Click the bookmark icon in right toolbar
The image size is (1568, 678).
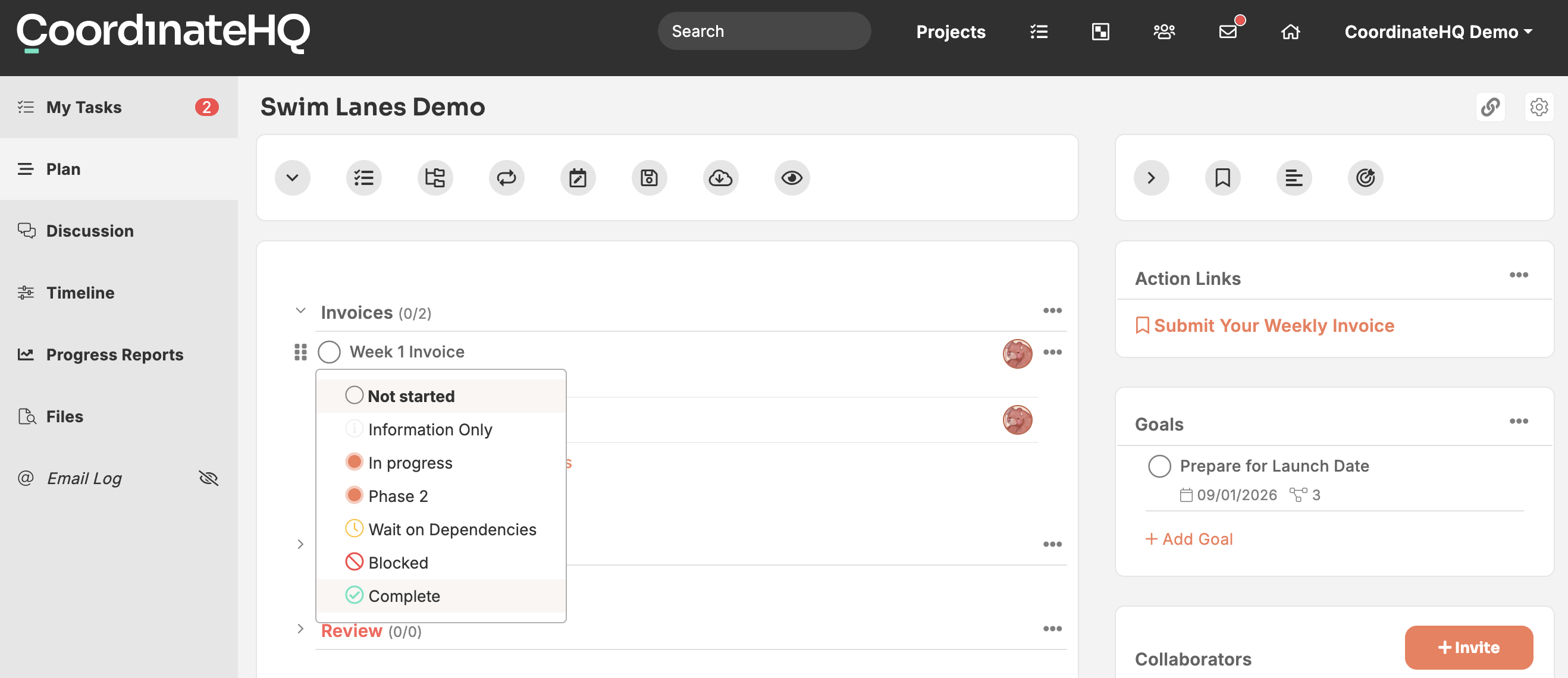click(x=1223, y=178)
